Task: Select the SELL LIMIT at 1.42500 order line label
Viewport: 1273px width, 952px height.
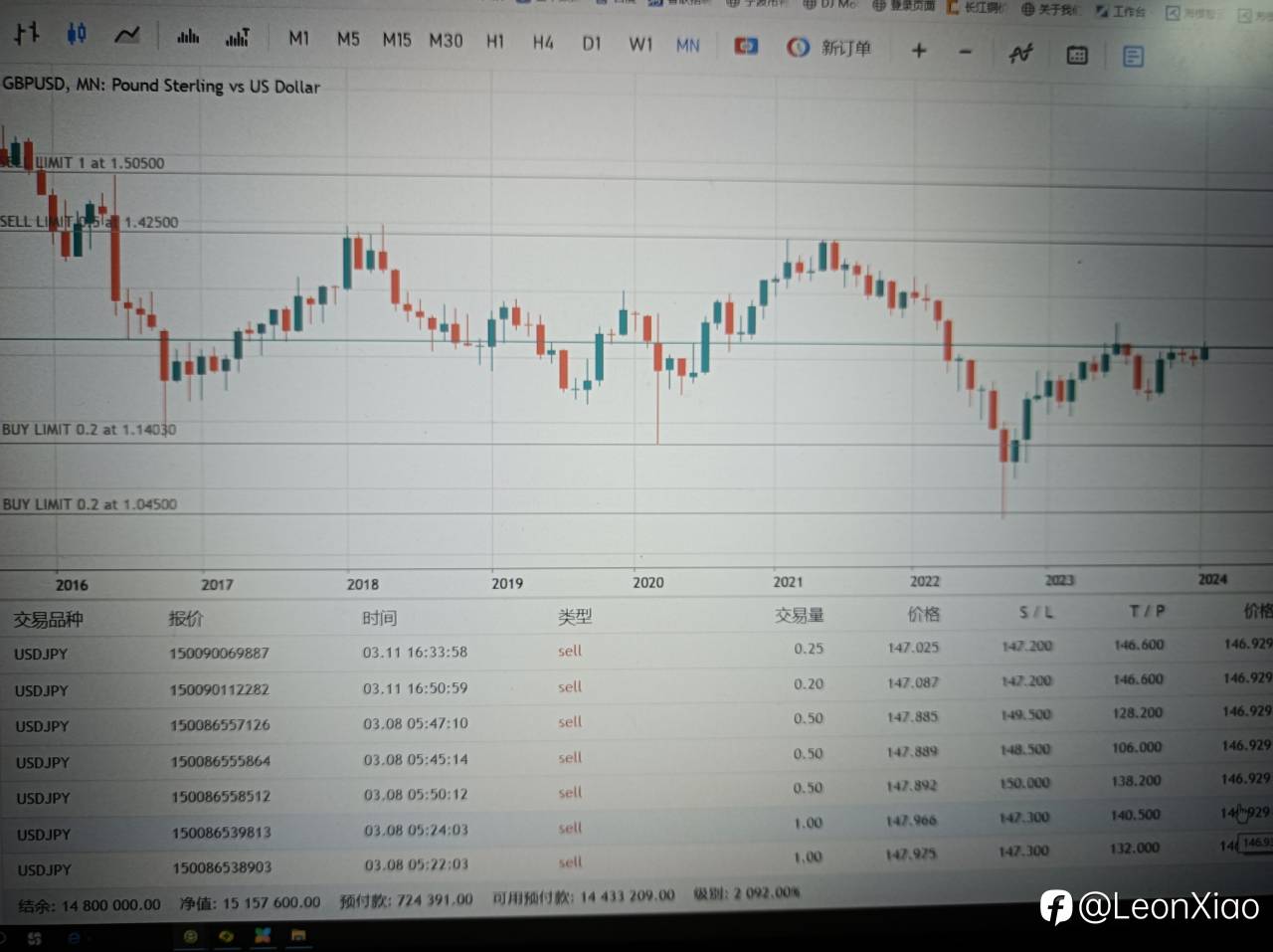Action: pos(90,222)
